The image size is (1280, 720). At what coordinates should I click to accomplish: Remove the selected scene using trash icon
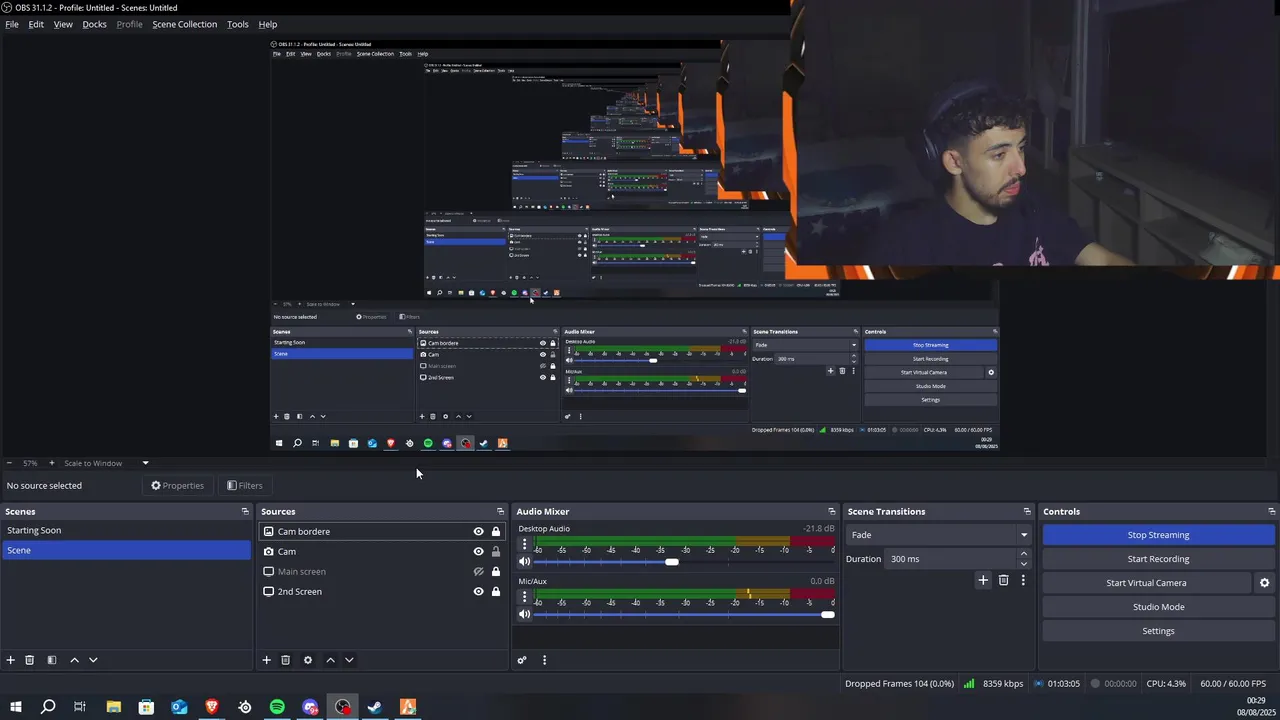point(30,660)
